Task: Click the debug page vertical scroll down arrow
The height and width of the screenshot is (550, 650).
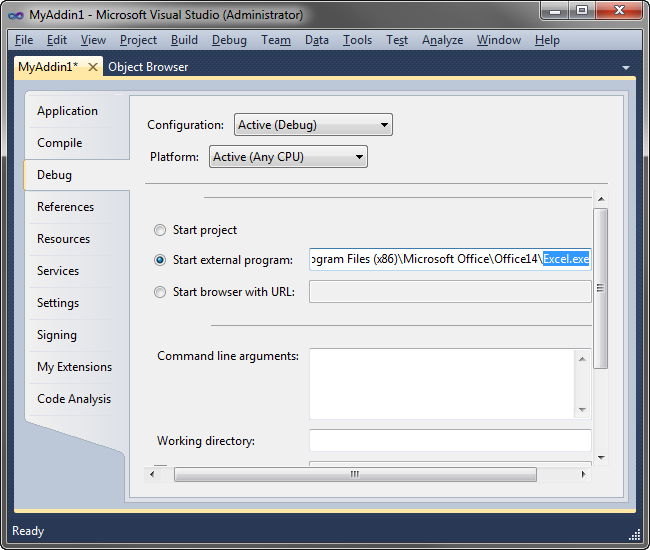Action: point(601,458)
